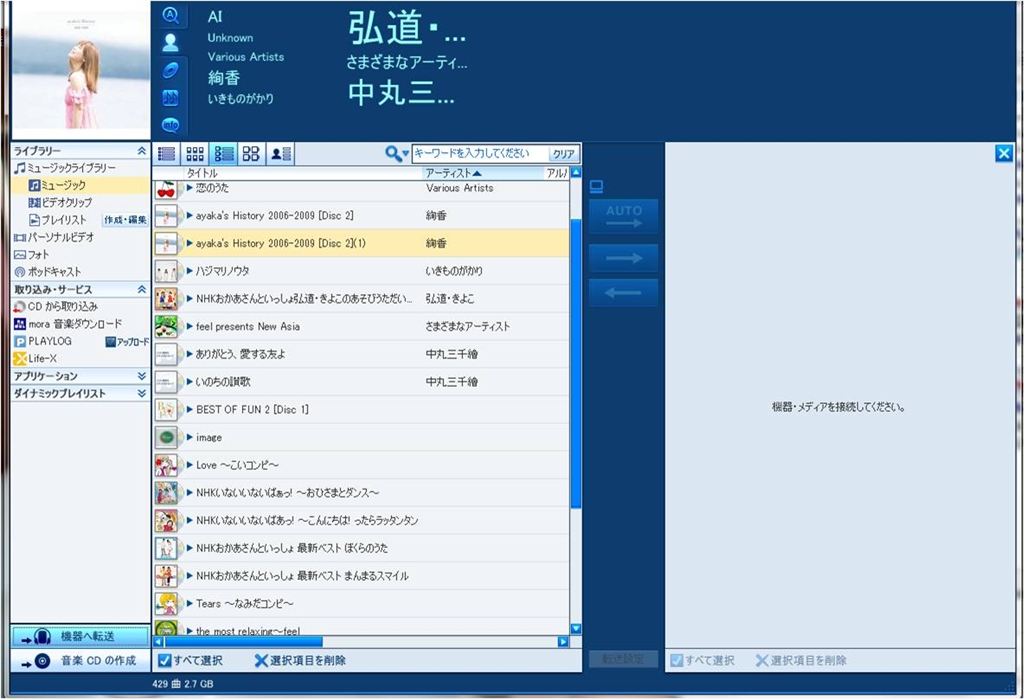Viewport: 1024px width, 699px height.
Task: Open the フォト library
Action: pos(31,255)
